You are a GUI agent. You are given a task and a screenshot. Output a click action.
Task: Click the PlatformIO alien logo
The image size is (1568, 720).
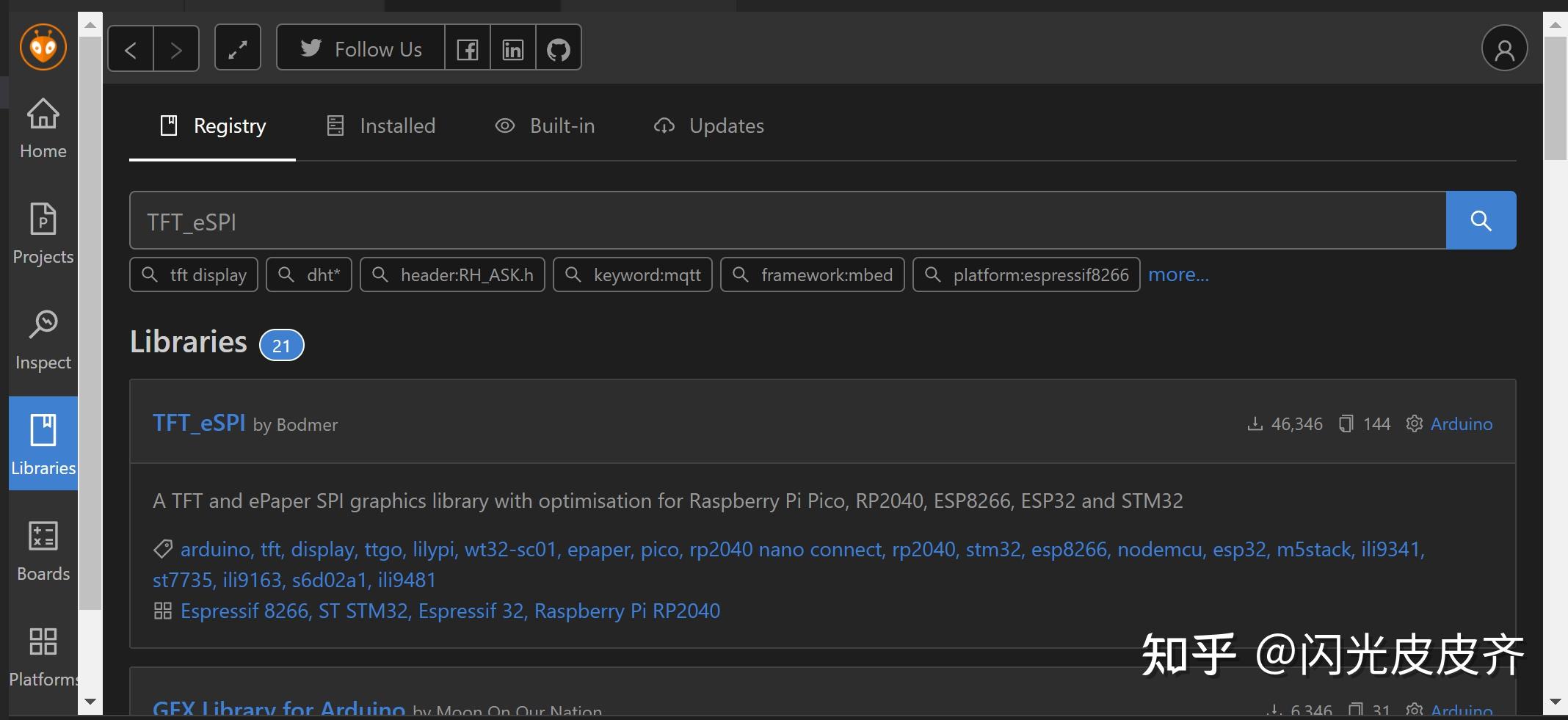click(x=43, y=47)
